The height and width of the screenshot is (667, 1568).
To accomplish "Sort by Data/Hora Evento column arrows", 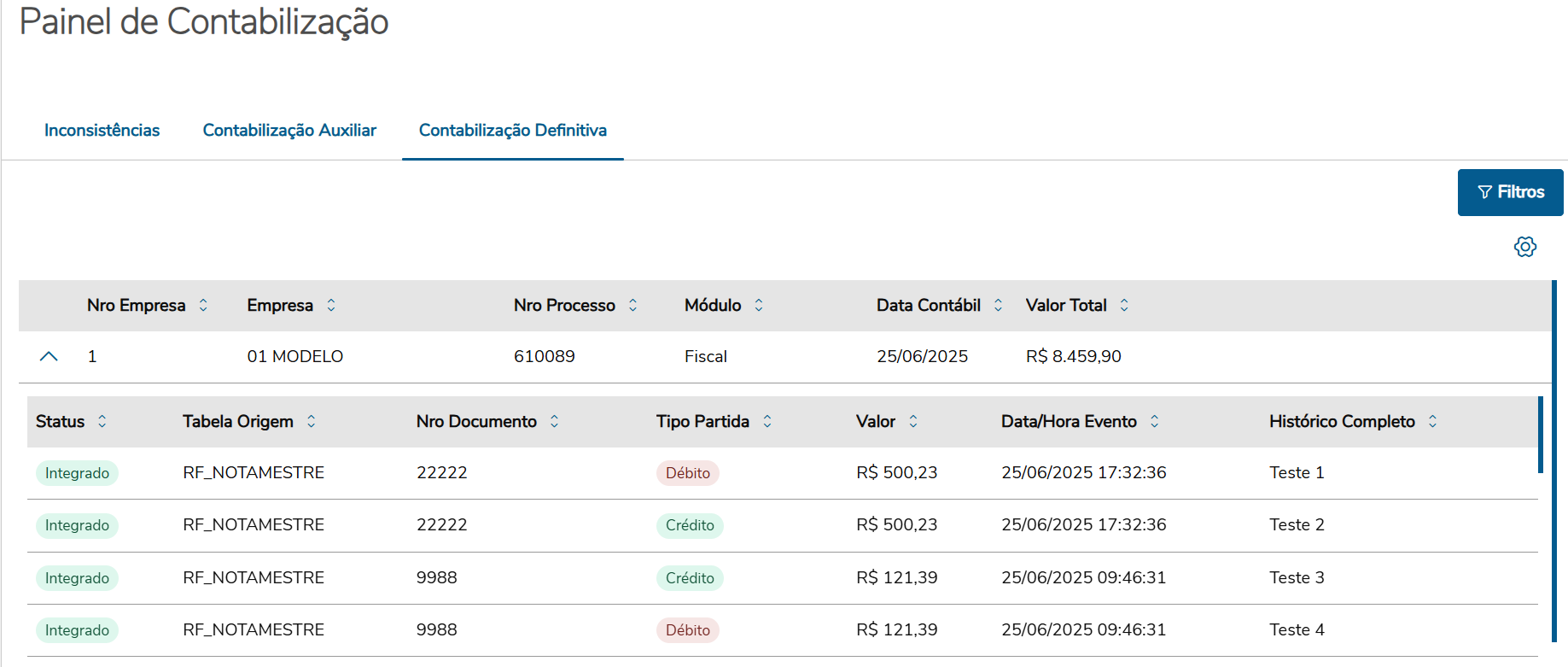I will (1155, 421).
